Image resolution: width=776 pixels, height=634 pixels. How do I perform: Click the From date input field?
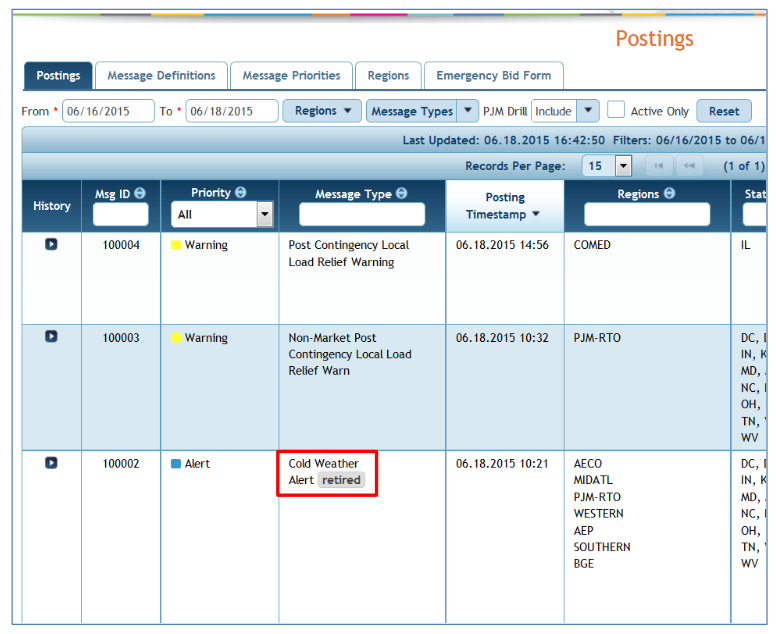(108, 111)
